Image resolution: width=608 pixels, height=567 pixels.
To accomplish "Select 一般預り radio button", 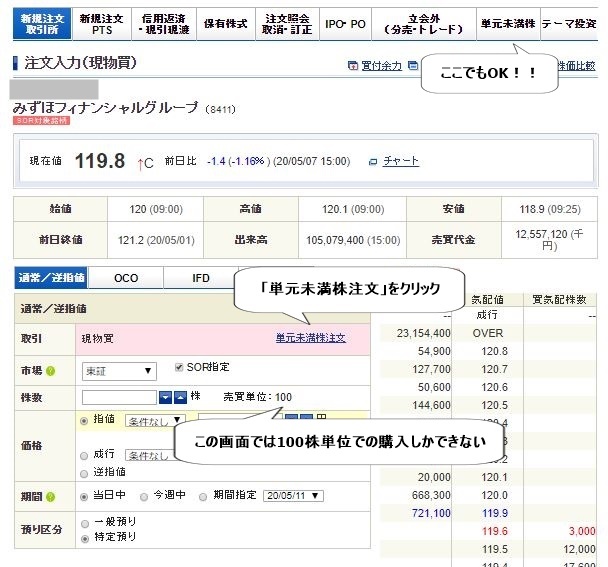I will 85,524.
